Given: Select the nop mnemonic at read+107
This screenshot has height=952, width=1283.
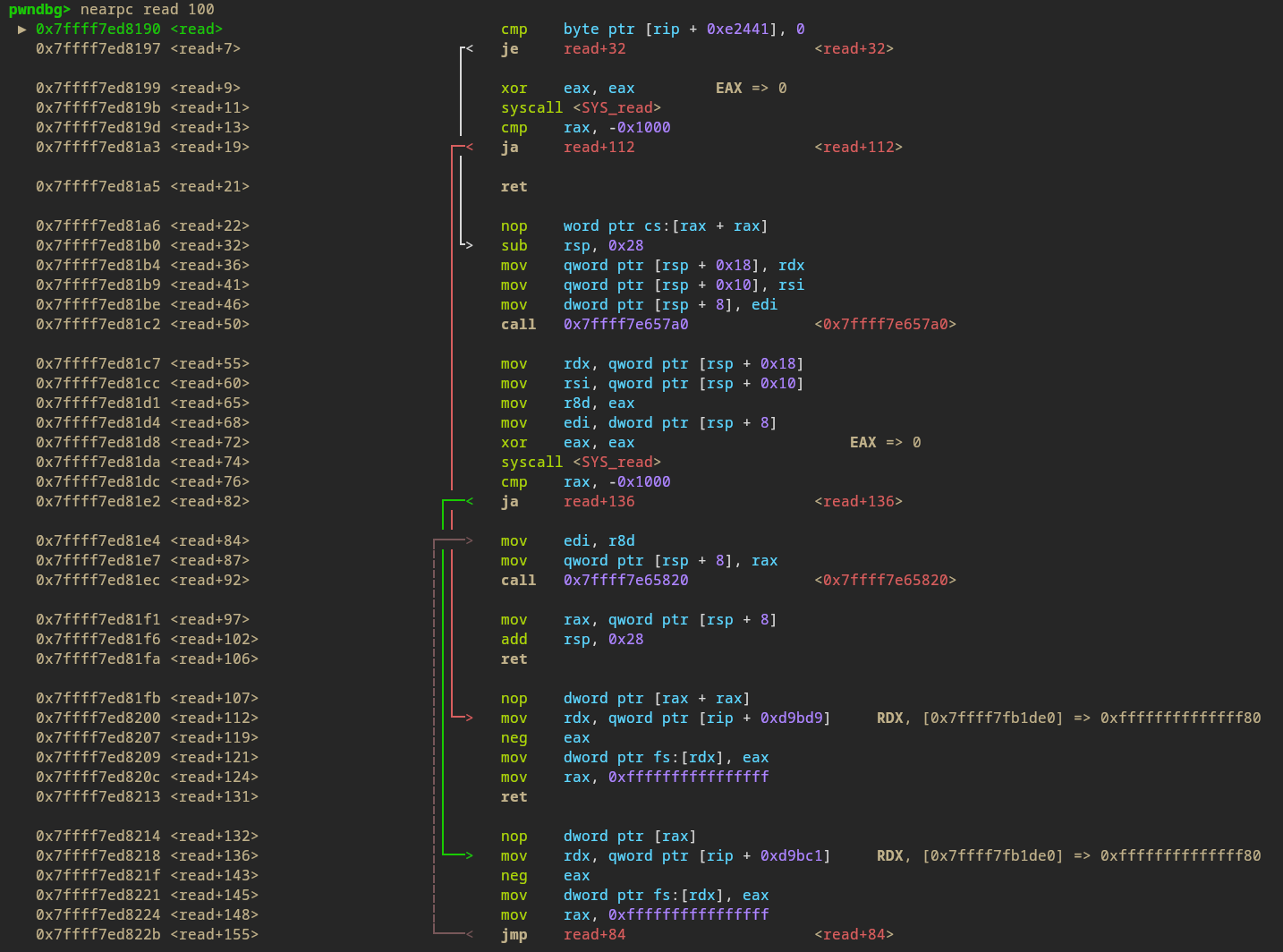Looking at the screenshot, I should (x=514, y=699).
